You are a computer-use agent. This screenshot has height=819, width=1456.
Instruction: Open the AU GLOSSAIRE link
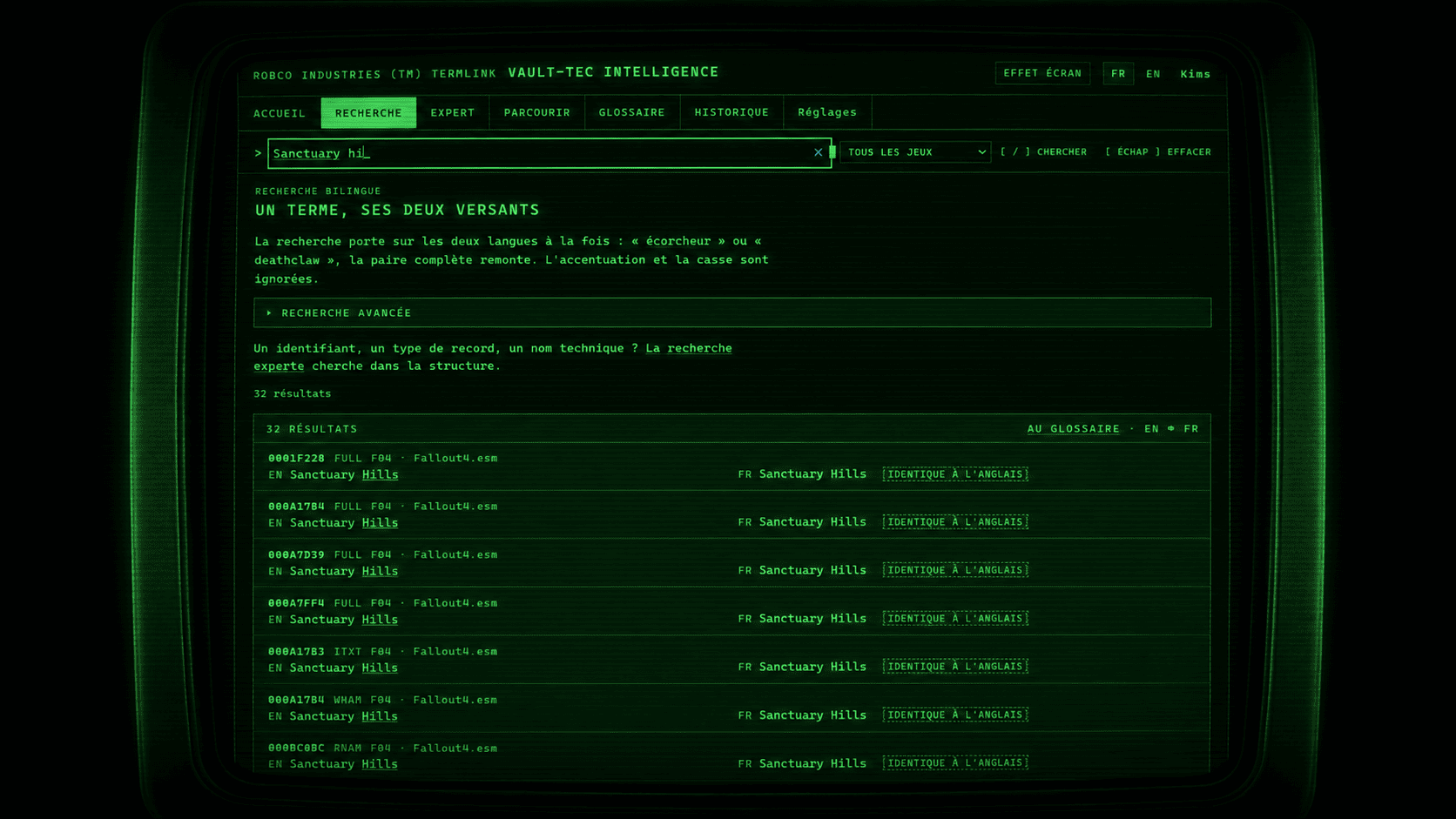point(1073,429)
